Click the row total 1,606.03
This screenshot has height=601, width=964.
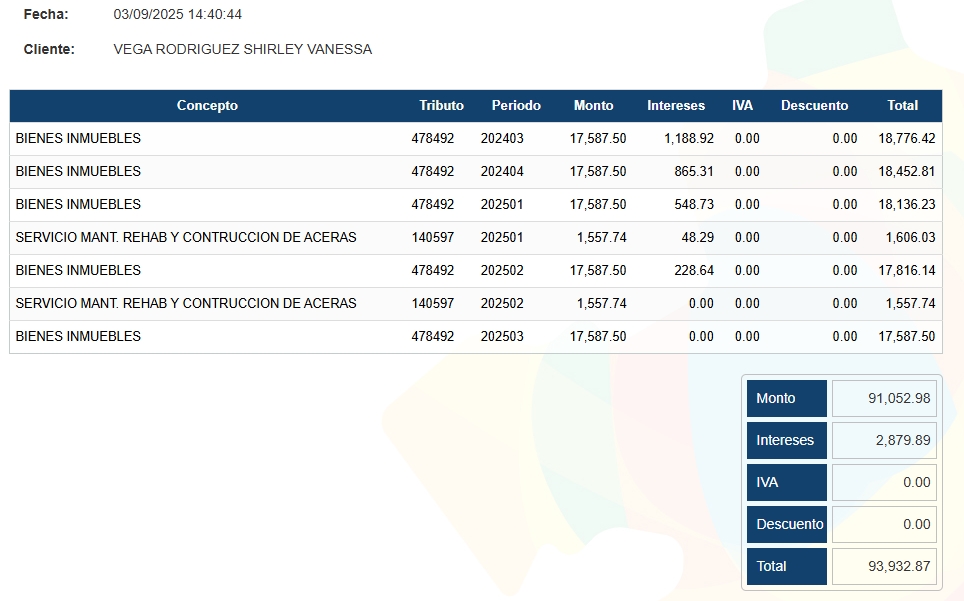(x=910, y=237)
